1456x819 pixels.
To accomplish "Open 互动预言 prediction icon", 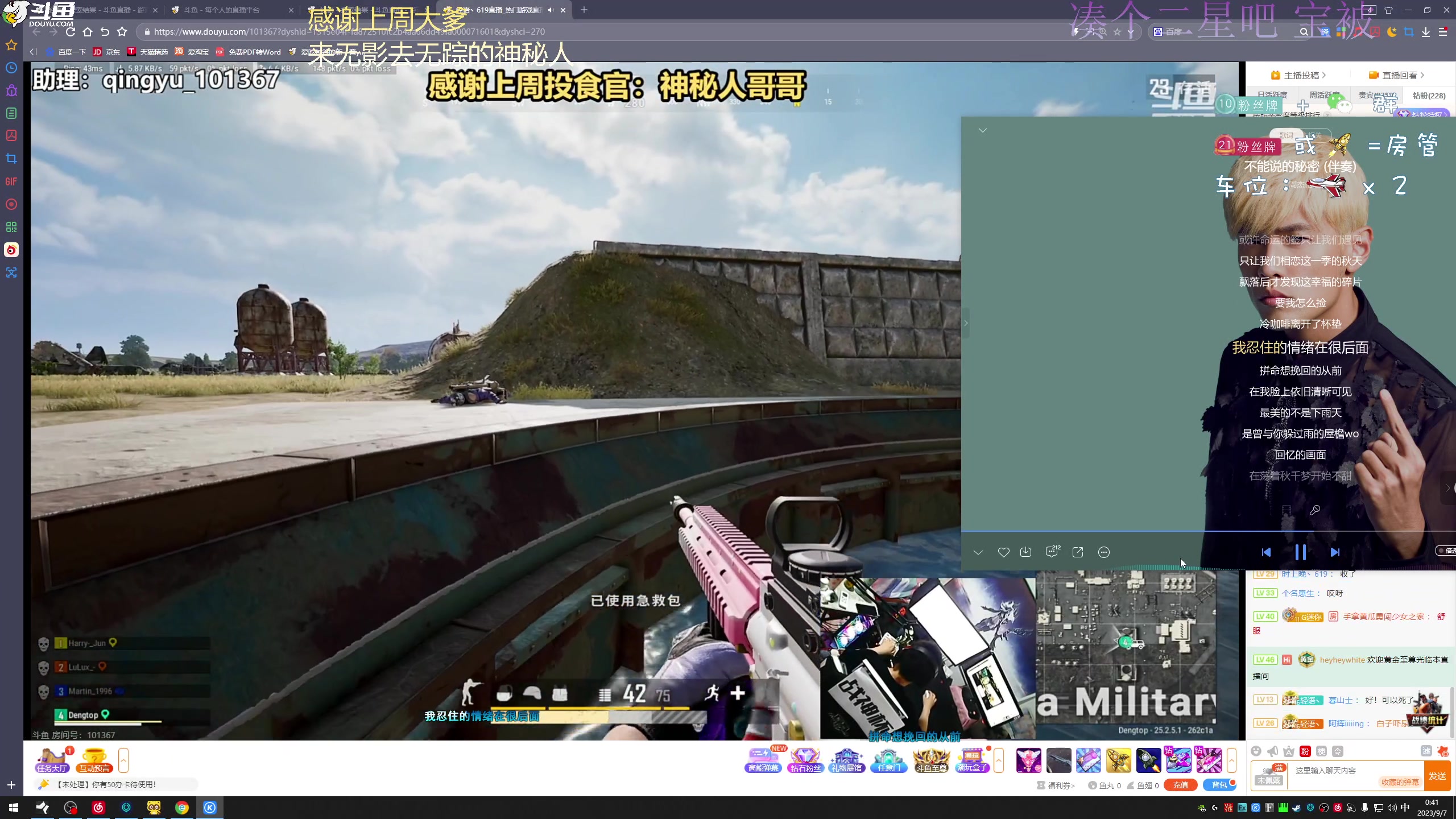I will click(x=94, y=760).
